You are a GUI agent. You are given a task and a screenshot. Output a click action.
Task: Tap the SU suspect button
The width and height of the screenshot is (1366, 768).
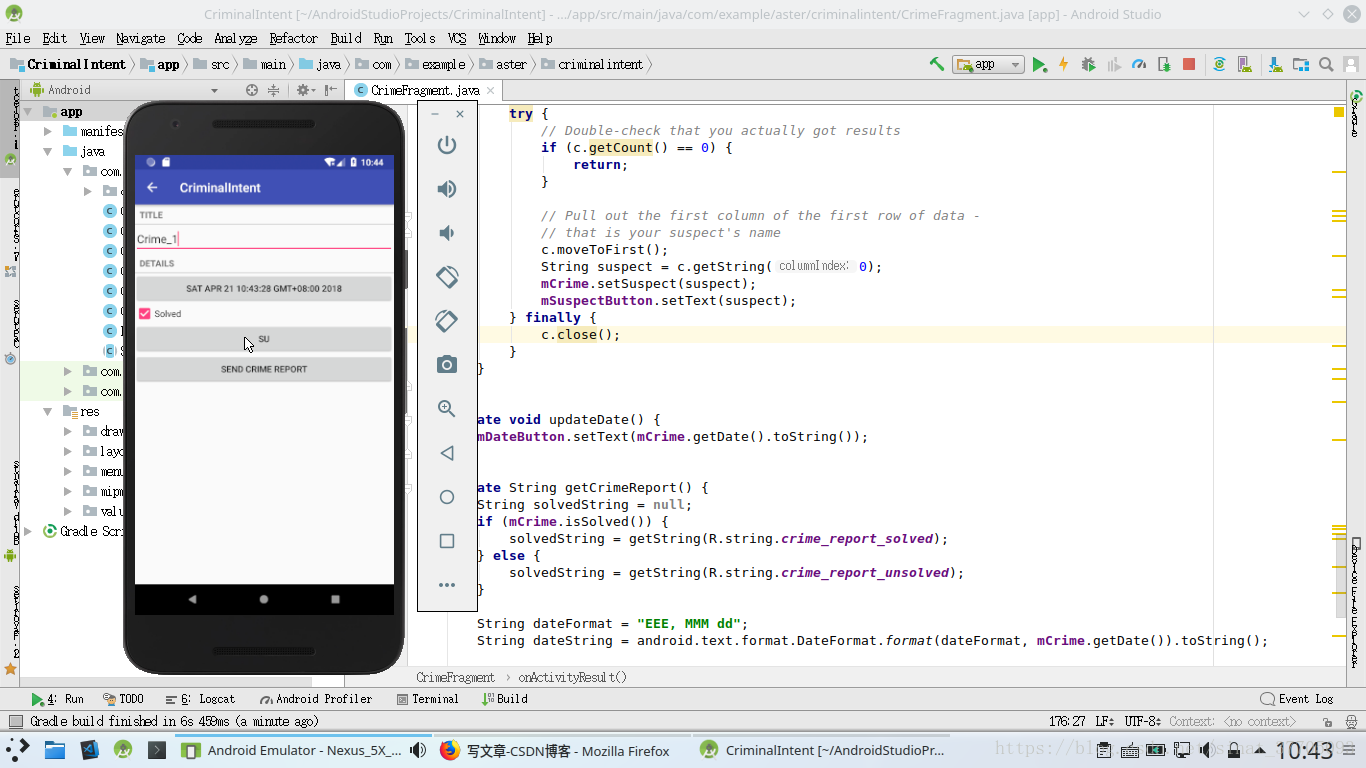(x=264, y=339)
